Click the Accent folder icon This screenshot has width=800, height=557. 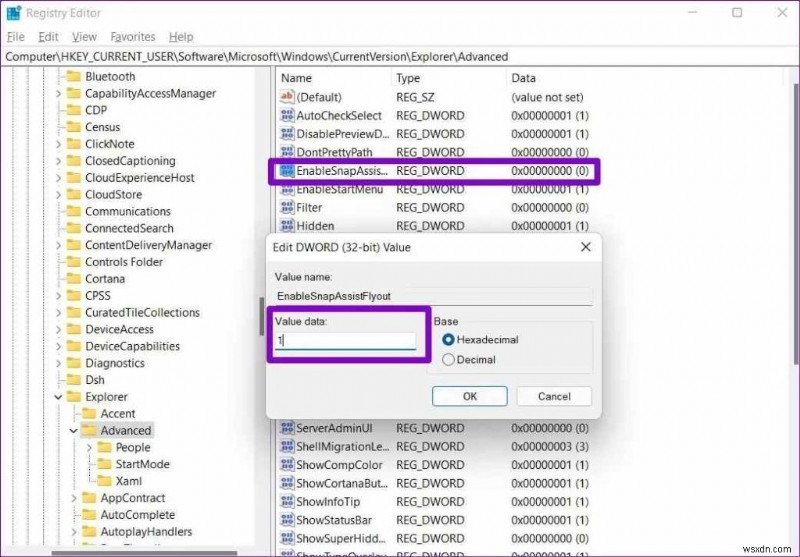click(89, 413)
